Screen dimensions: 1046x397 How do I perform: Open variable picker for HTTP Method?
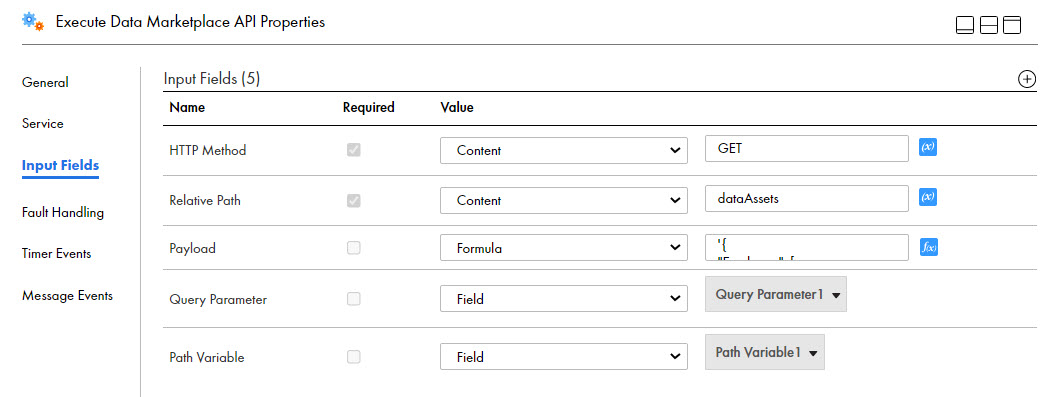pyautogui.click(x=928, y=147)
